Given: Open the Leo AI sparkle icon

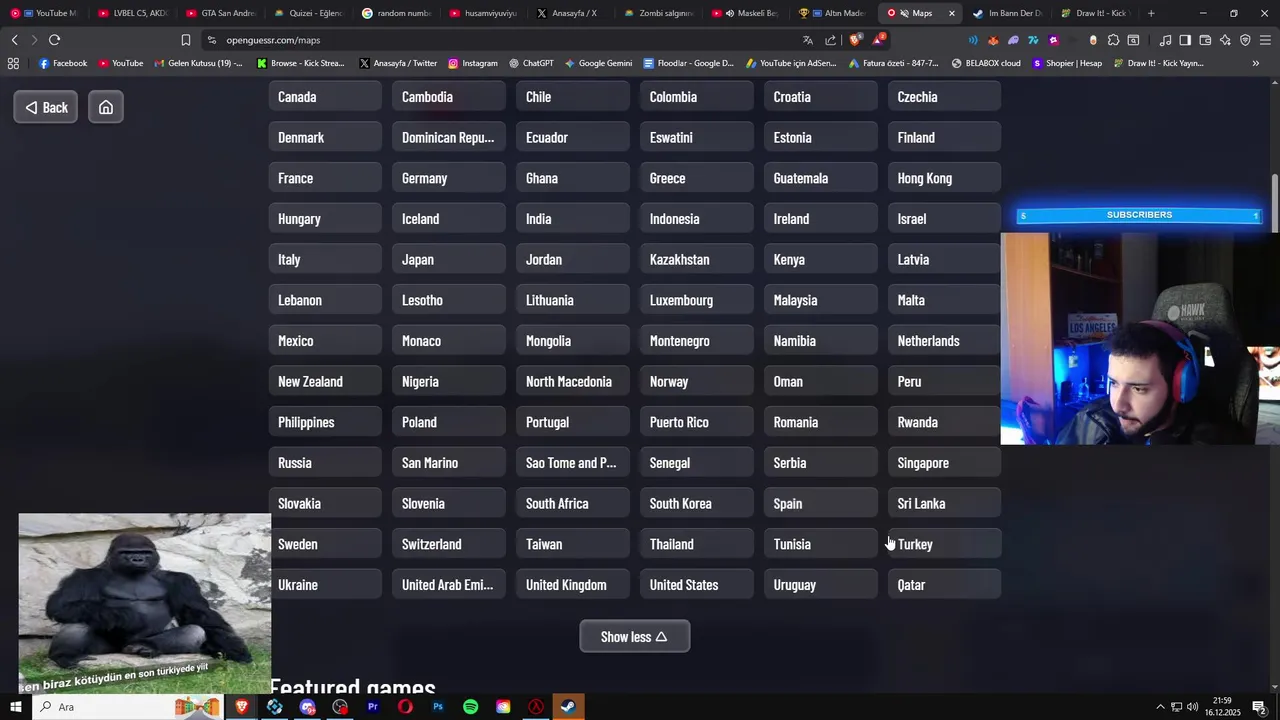Looking at the screenshot, I should point(1225,40).
